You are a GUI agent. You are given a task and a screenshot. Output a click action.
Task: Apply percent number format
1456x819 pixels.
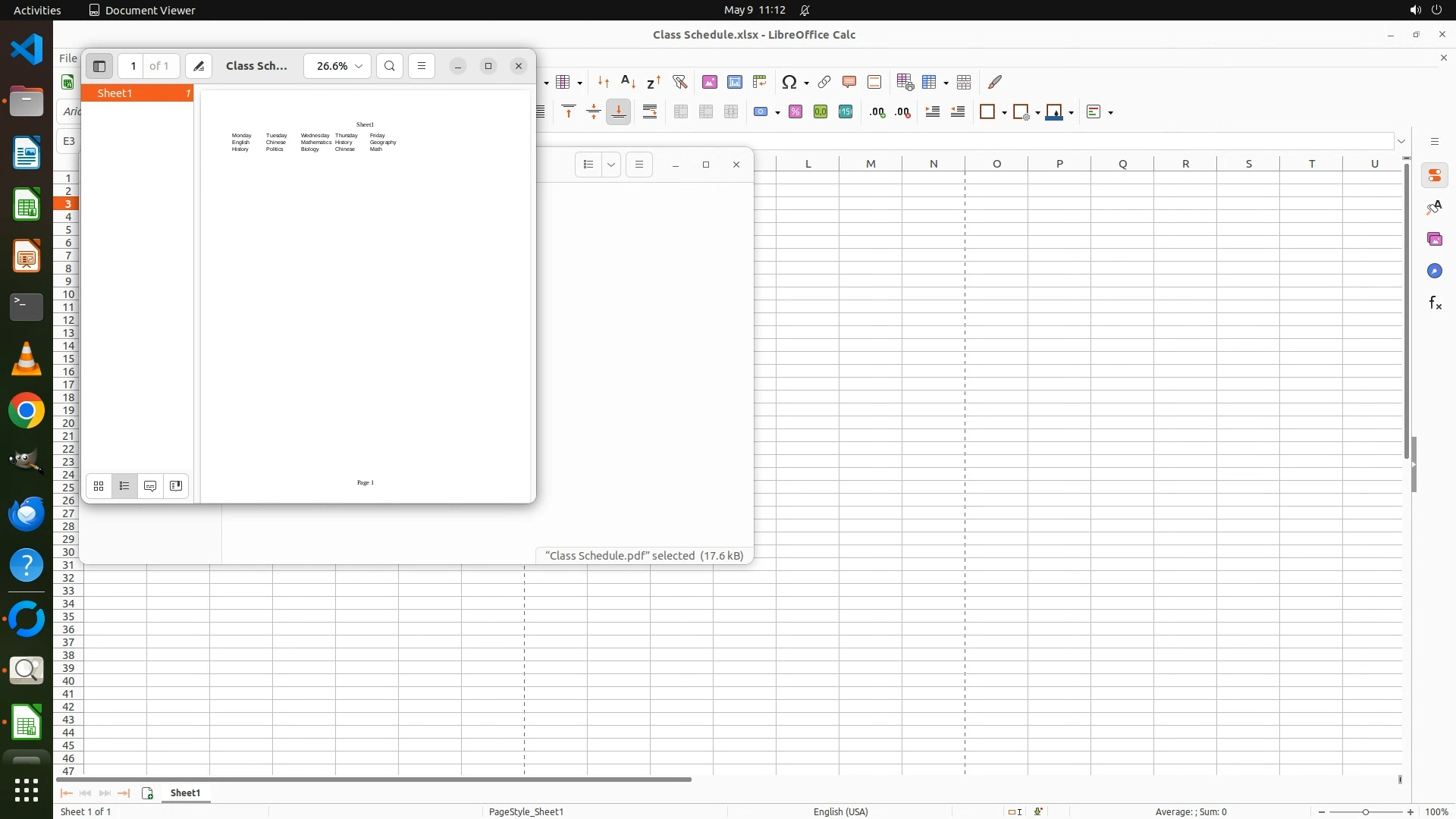click(795, 112)
